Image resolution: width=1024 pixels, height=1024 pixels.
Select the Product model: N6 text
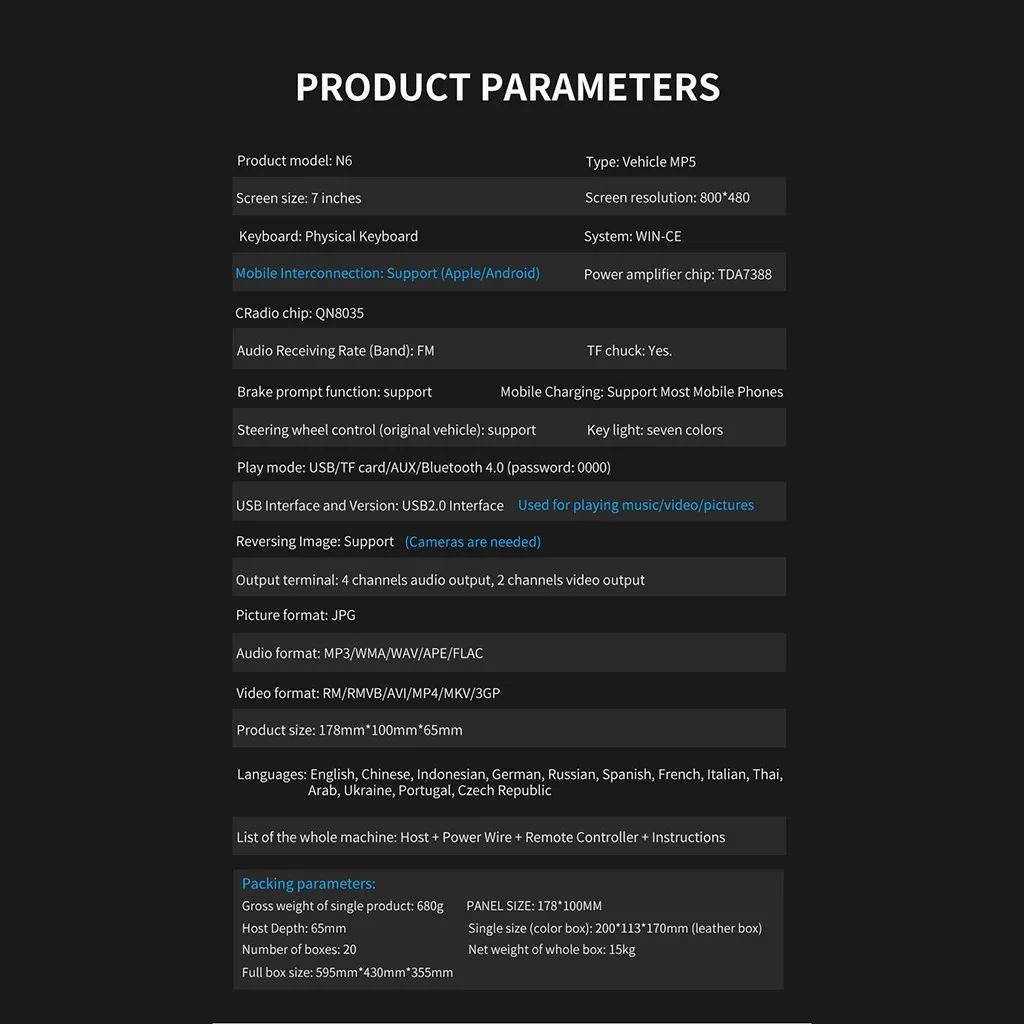pyautogui.click(x=295, y=161)
